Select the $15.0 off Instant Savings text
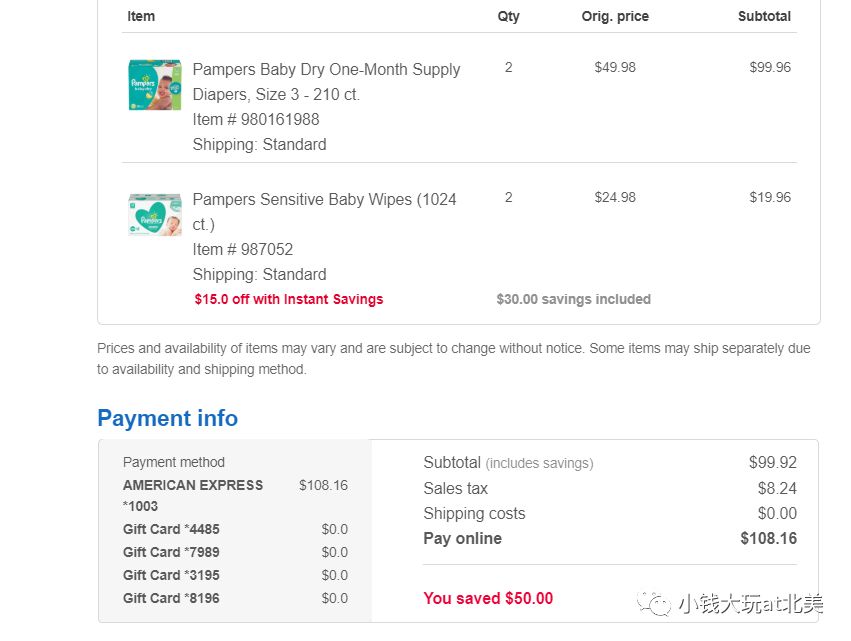This screenshot has width=851, height=641. point(289,299)
